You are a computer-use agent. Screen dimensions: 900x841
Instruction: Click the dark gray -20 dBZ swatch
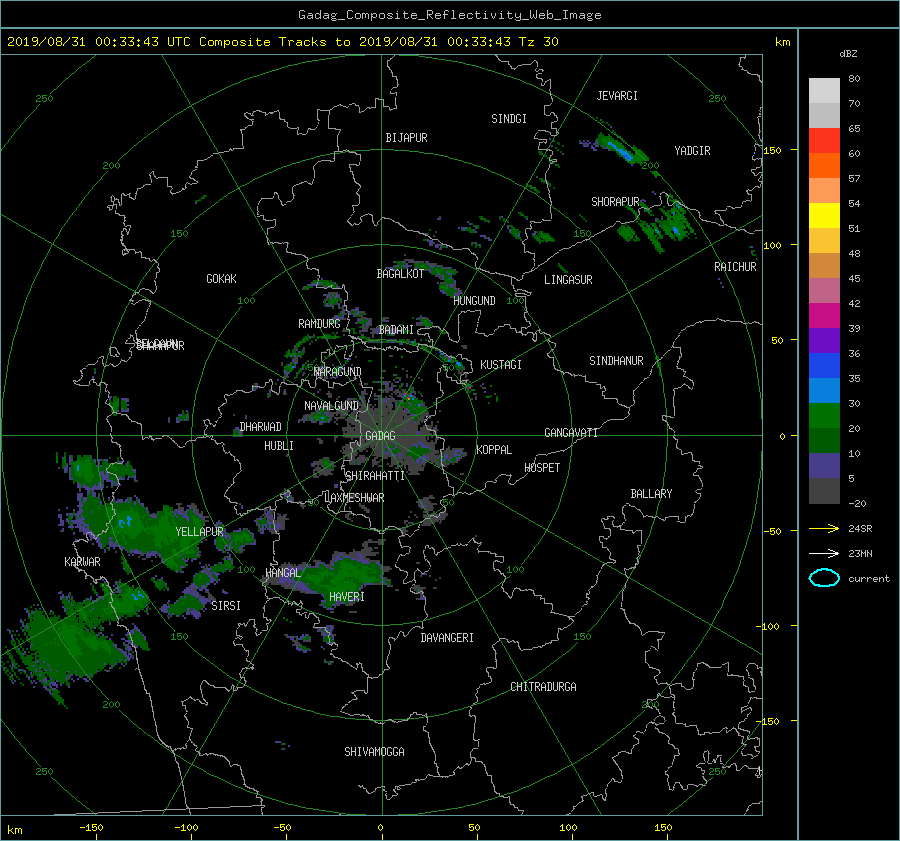point(824,491)
